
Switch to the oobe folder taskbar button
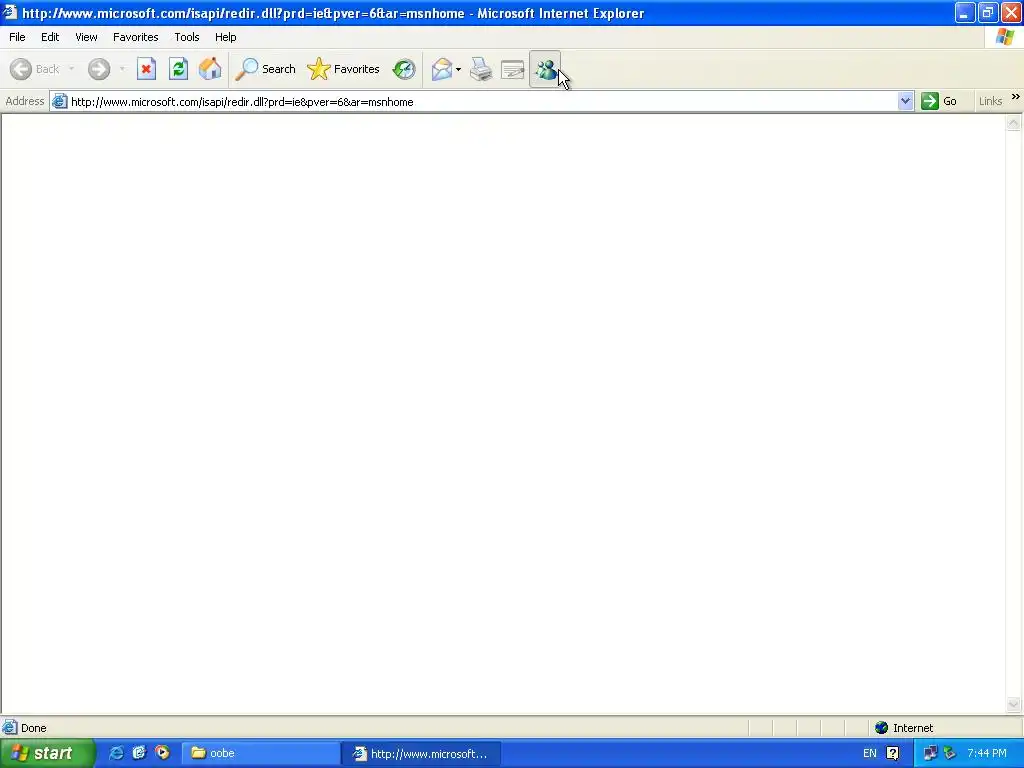point(260,754)
